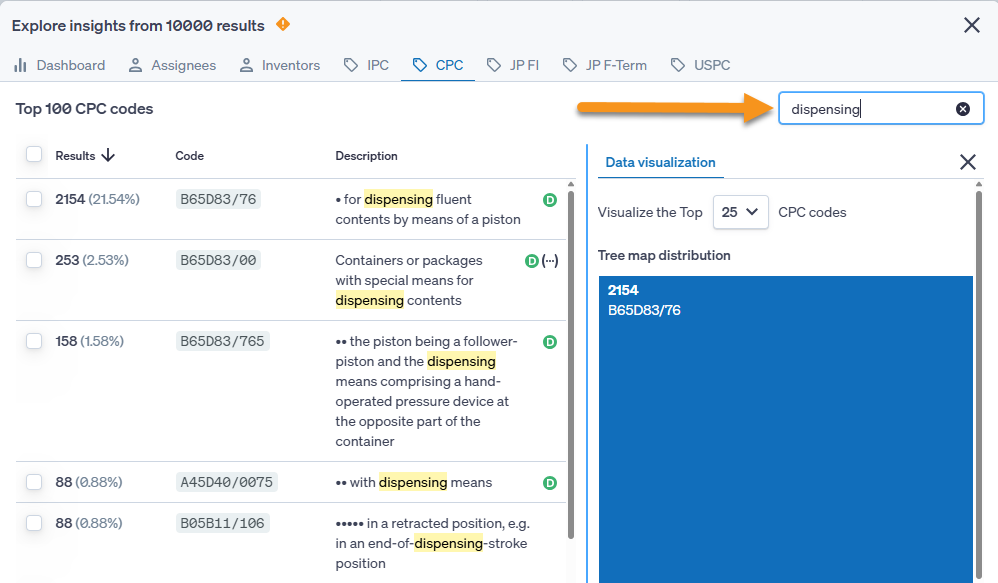Image resolution: width=998 pixels, height=583 pixels.
Task: Click the sort arrow next to Results
Action: click(109, 155)
